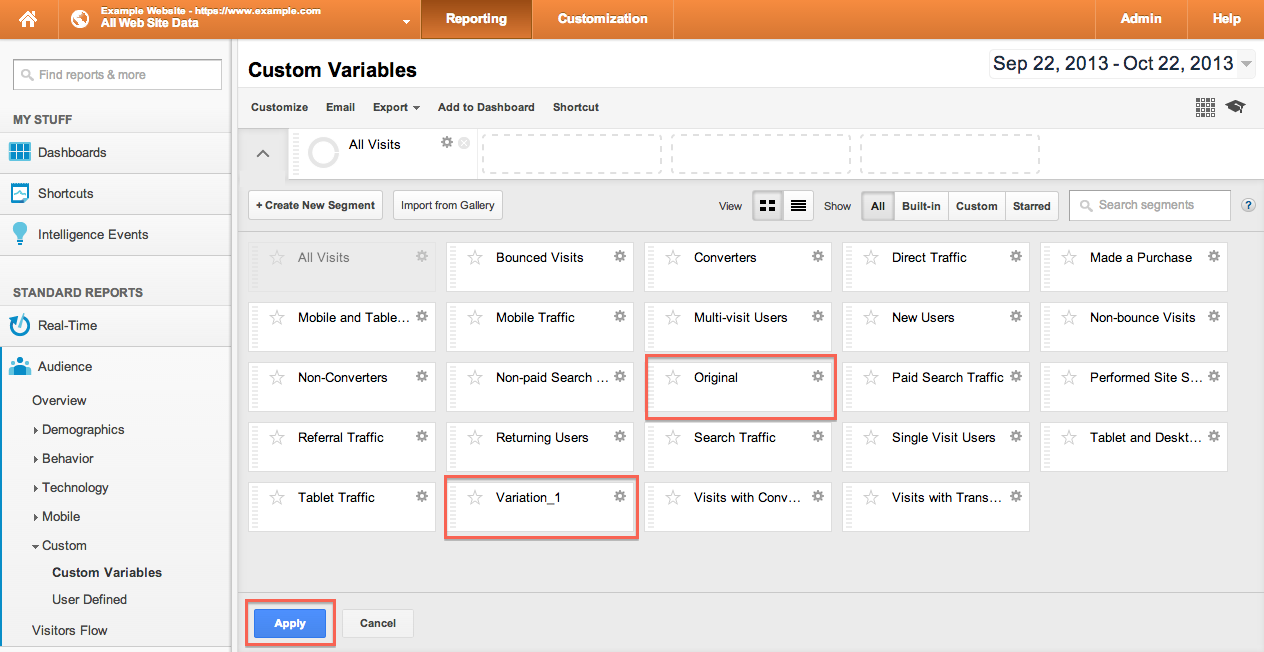
Task: Select the Variation_1 segment name
Action: click(x=528, y=498)
